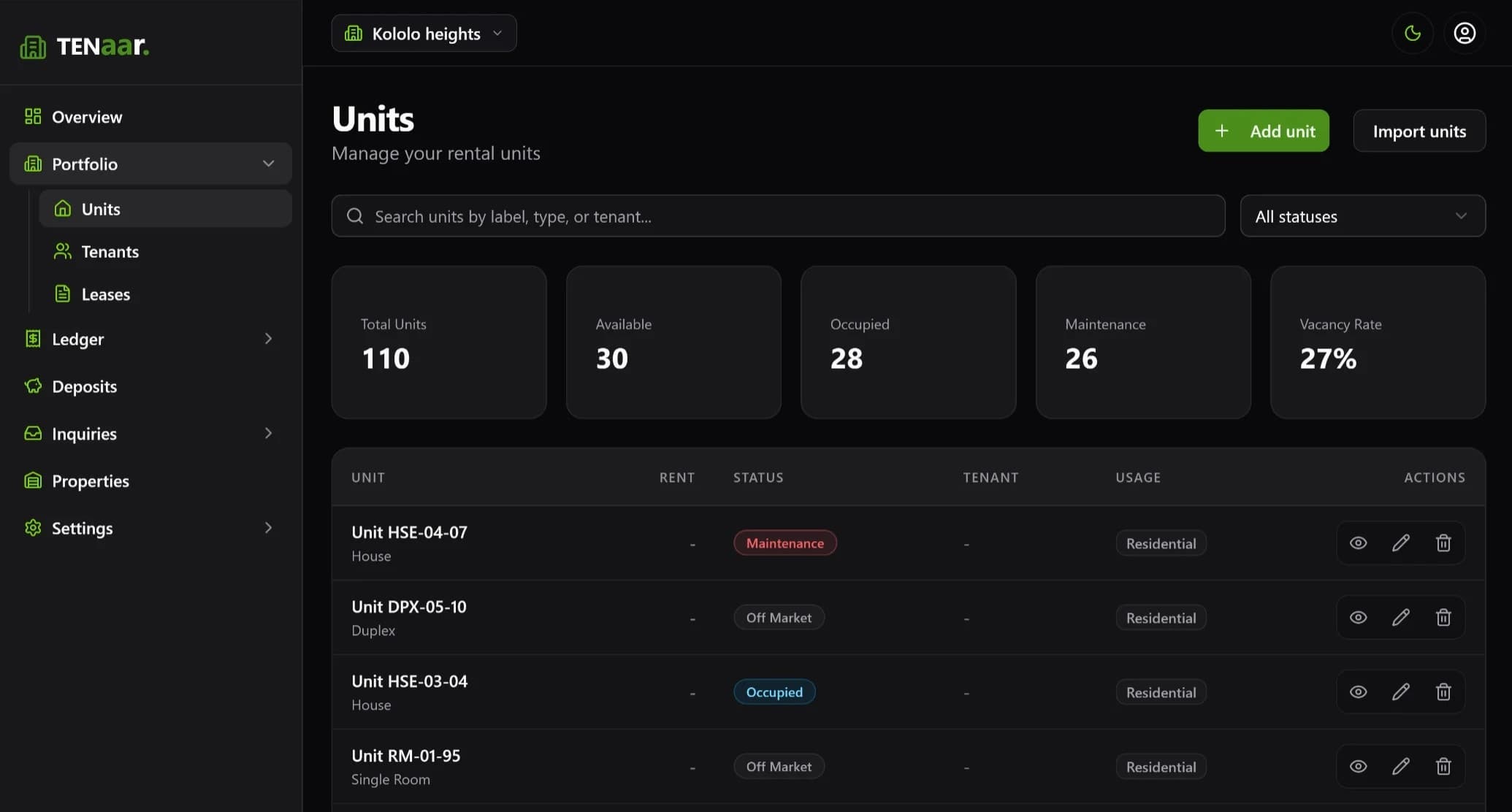Delete Unit DPX-05-10 with trash icon
The width and height of the screenshot is (1512, 812).
click(x=1443, y=617)
